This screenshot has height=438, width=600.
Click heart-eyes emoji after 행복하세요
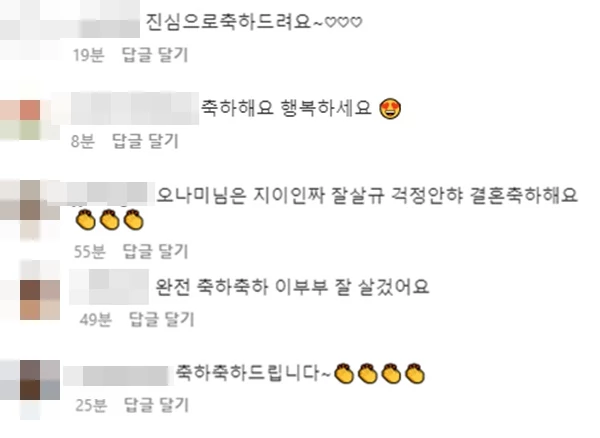coord(390,109)
